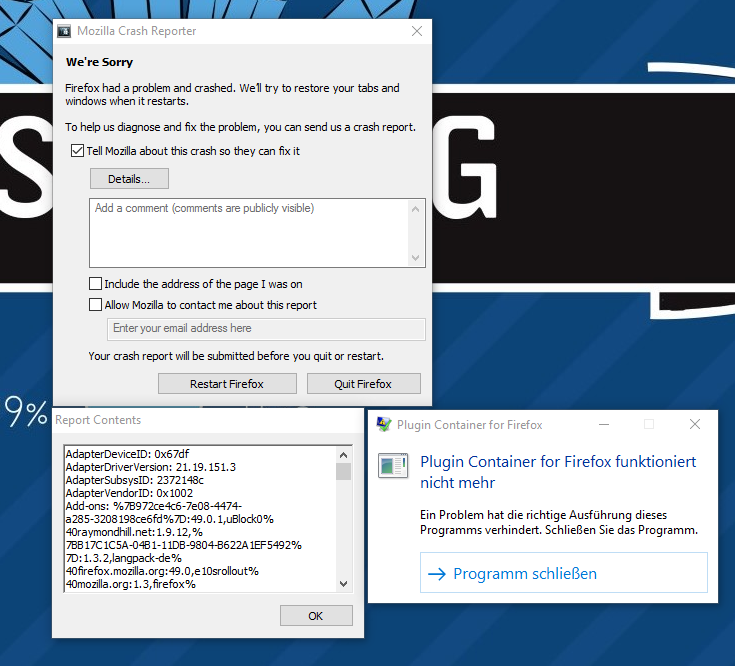Click the line 'AdapterSubsysID: 2372148c'
735x666 pixels.
[135, 480]
